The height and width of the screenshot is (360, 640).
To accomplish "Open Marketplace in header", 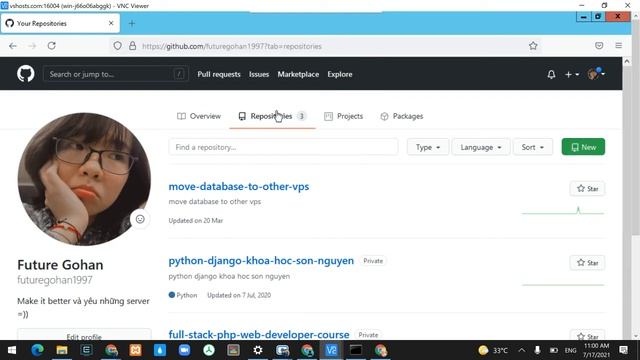I will (x=298, y=74).
